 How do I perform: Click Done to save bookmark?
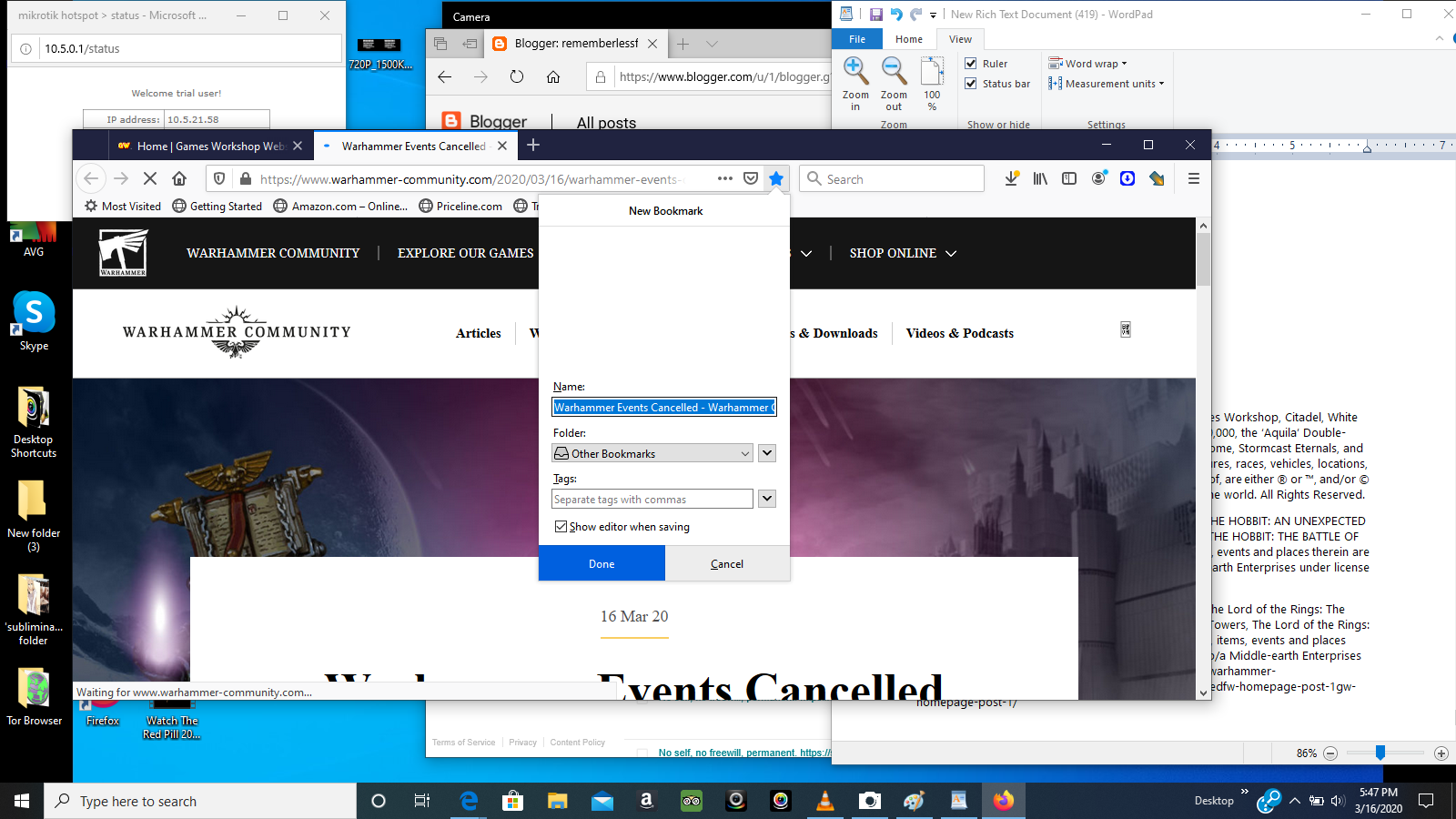click(602, 563)
